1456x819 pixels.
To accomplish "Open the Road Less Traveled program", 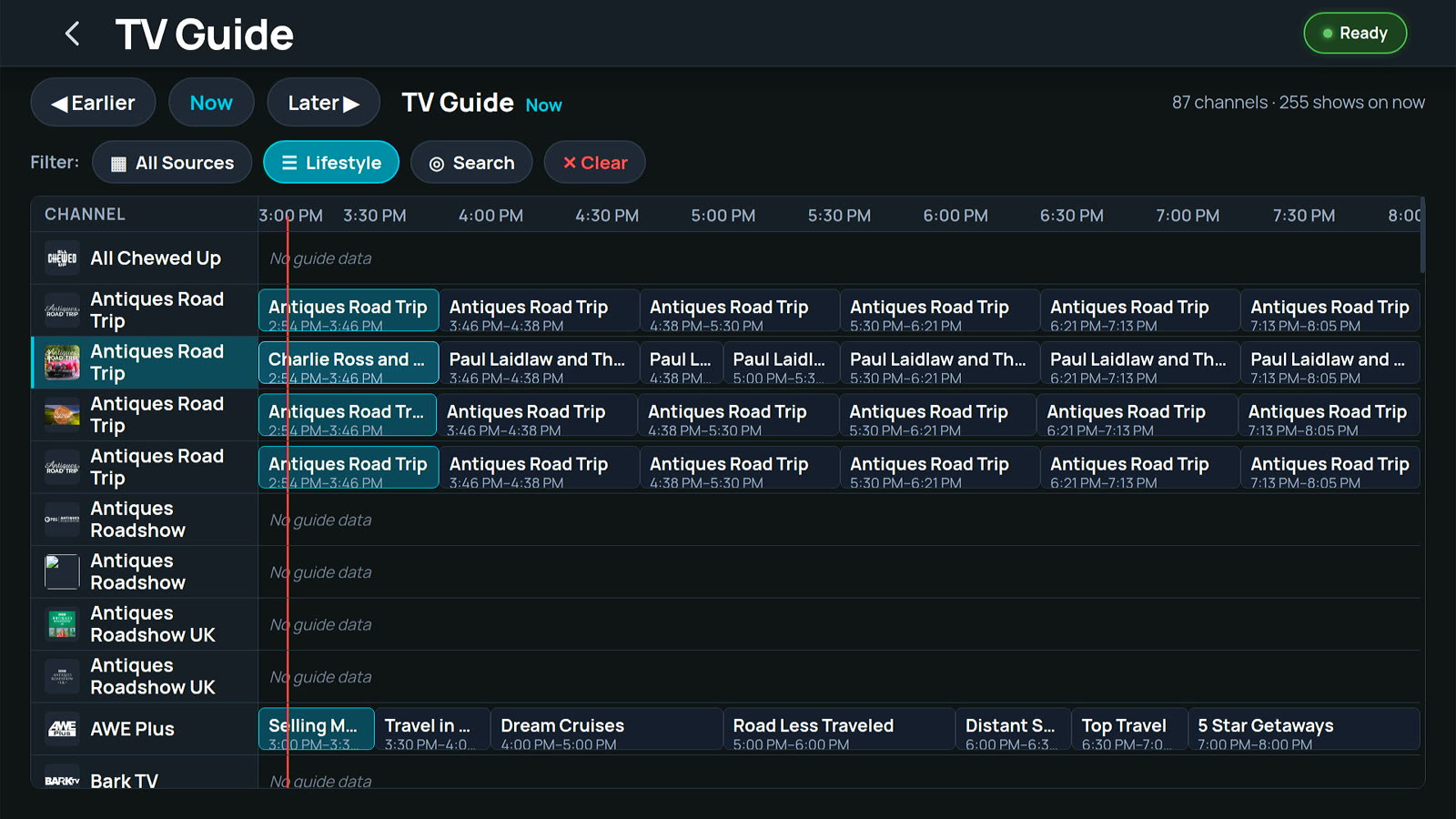I will [x=839, y=729].
